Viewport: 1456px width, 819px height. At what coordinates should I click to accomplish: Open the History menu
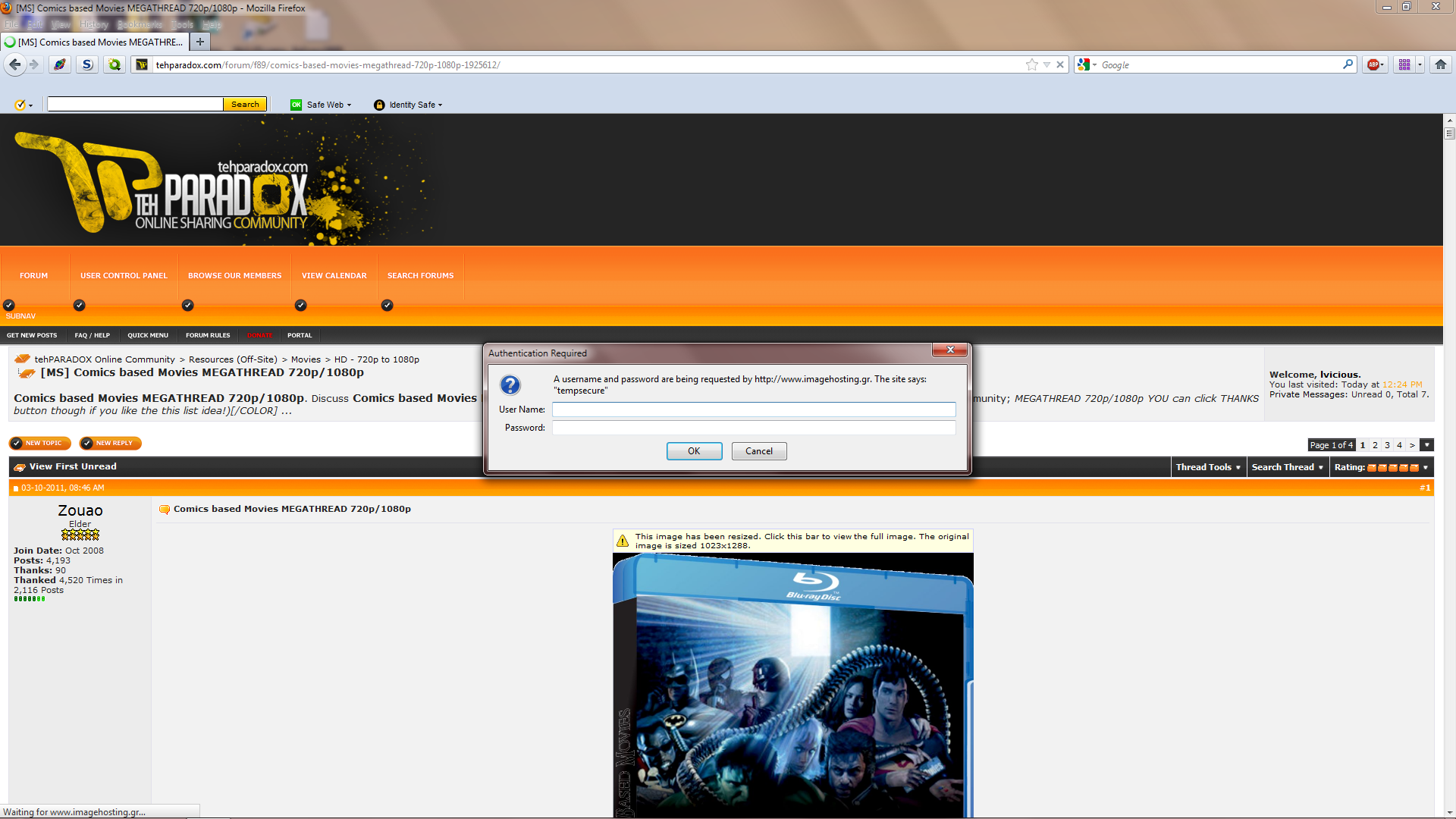(x=94, y=24)
